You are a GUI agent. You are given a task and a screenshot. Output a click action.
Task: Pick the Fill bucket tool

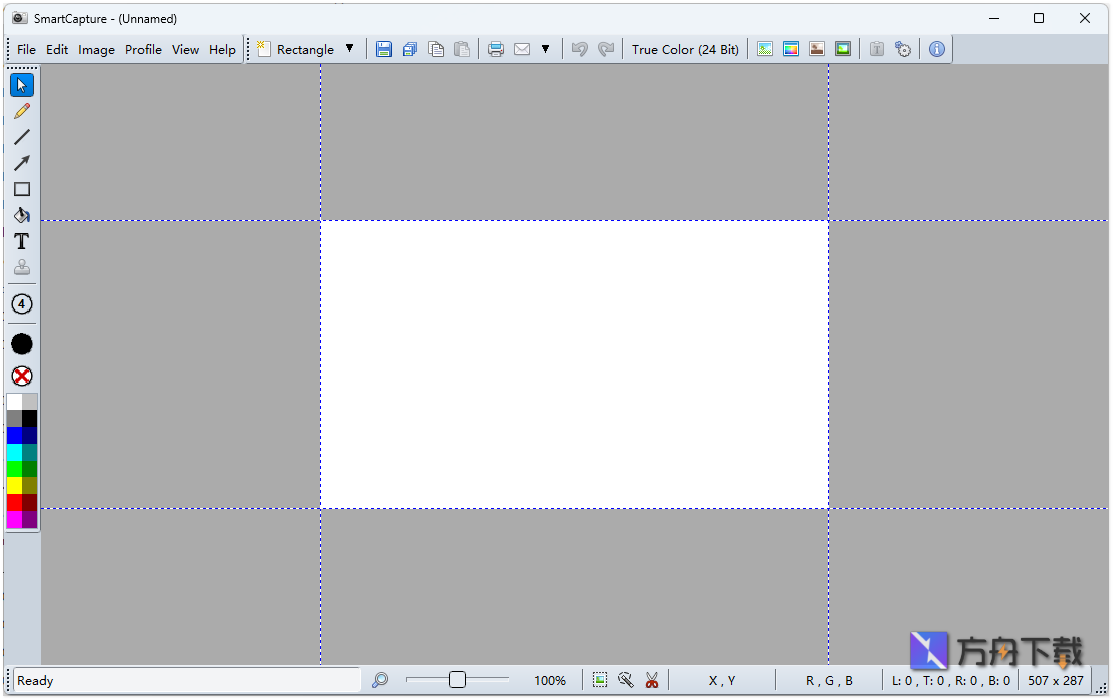[21, 215]
